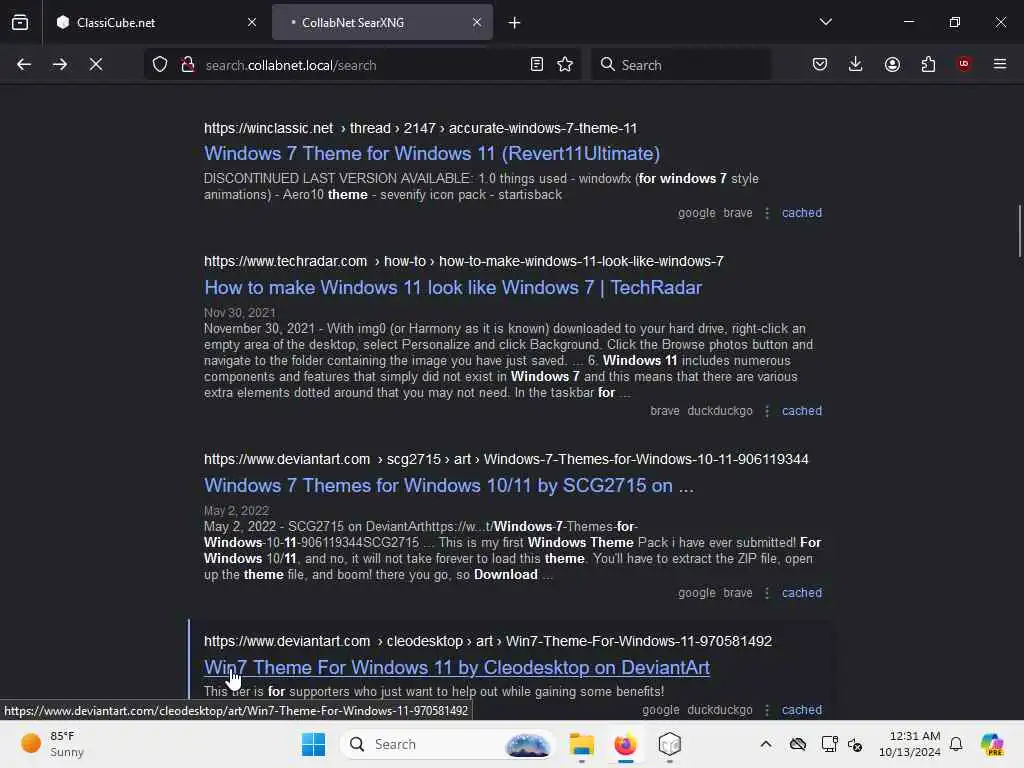Viewport: 1024px width, 768px height.
Task: Stop loading the page
Action: 95,64
